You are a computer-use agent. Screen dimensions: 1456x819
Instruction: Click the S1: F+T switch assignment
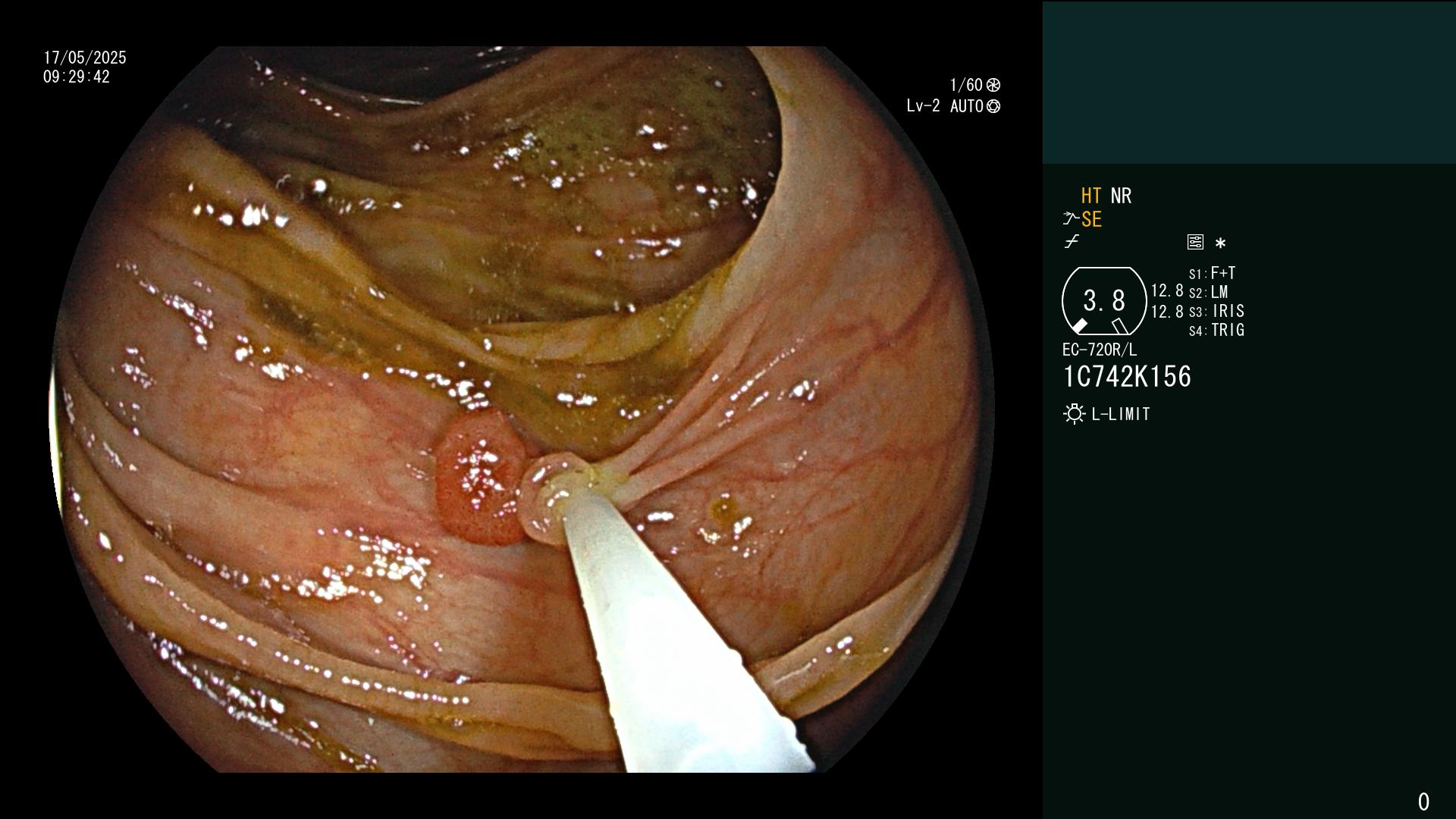(x=1212, y=273)
